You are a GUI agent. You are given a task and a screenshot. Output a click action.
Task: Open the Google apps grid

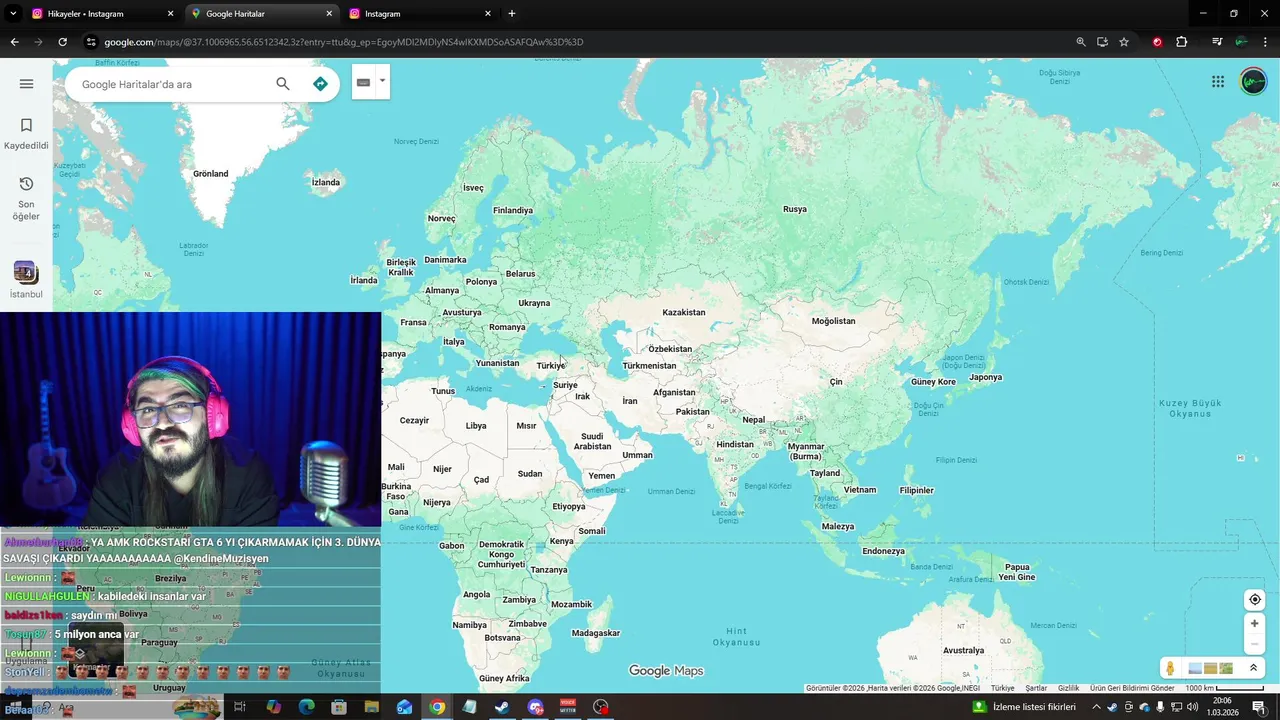pos(1218,82)
